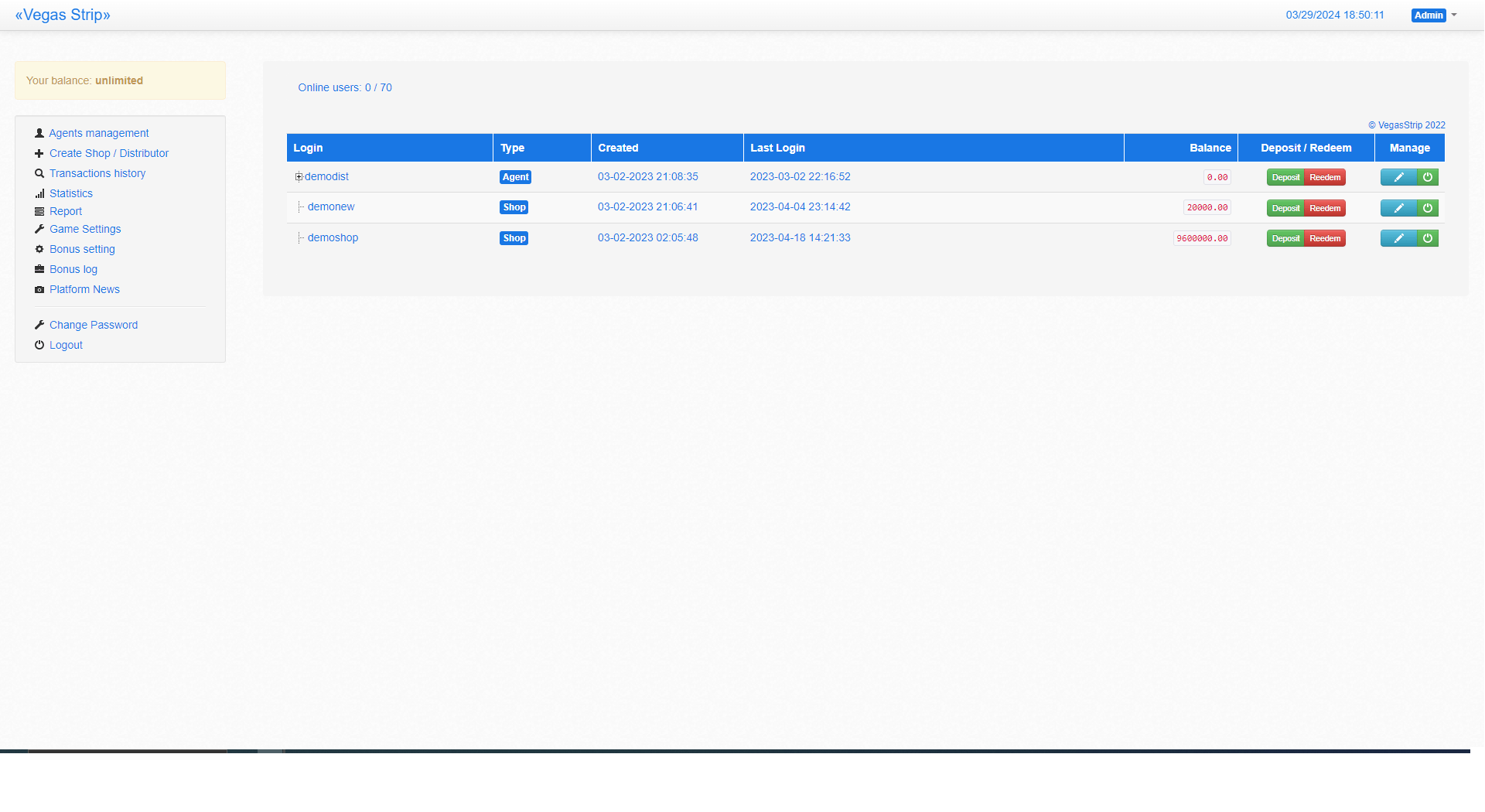This screenshot has width=1485, height=812.
Task: Click the pencil edit icon for demodist
Action: [1398, 177]
